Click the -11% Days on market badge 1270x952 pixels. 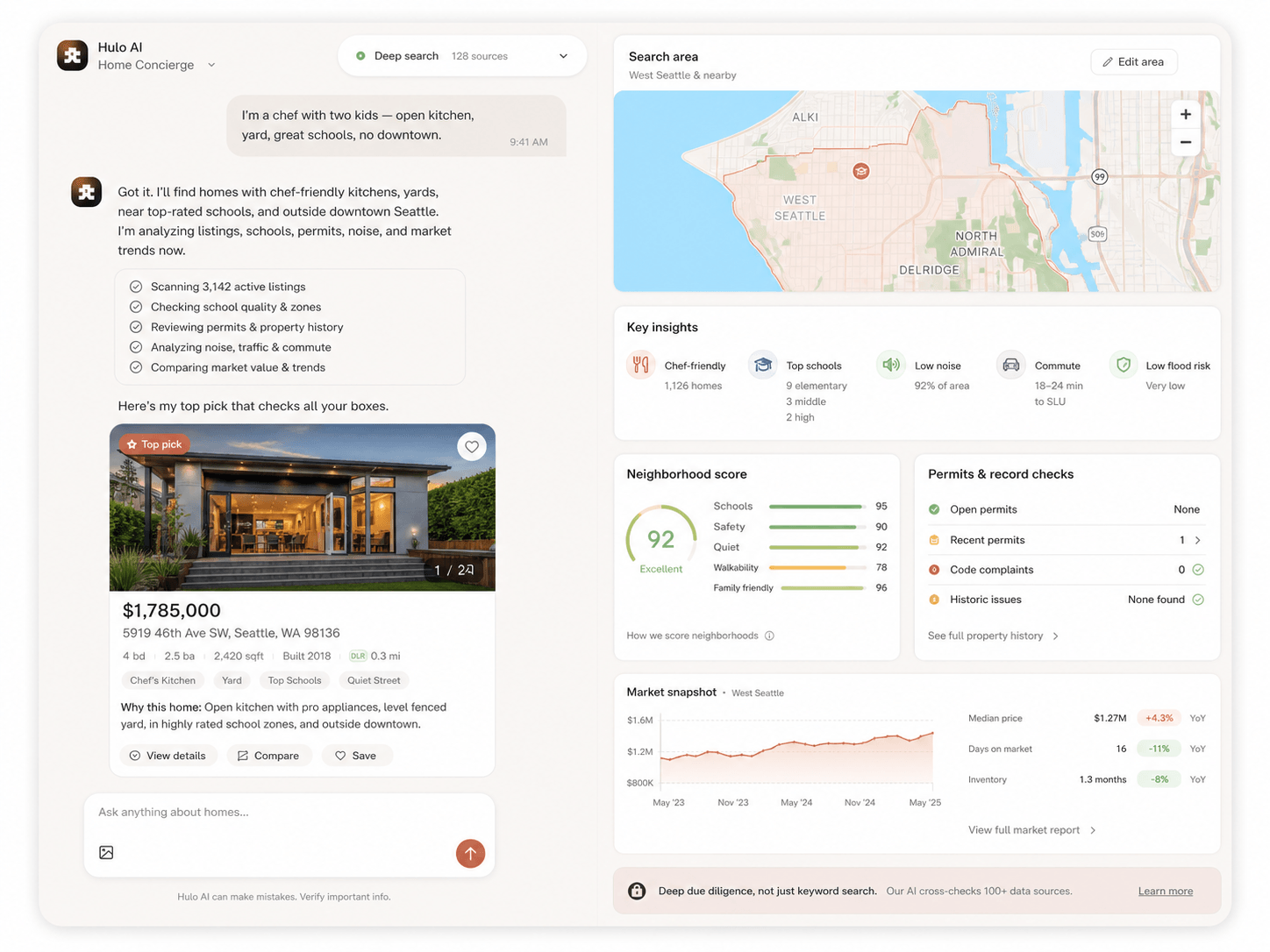click(x=1159, y=749)
